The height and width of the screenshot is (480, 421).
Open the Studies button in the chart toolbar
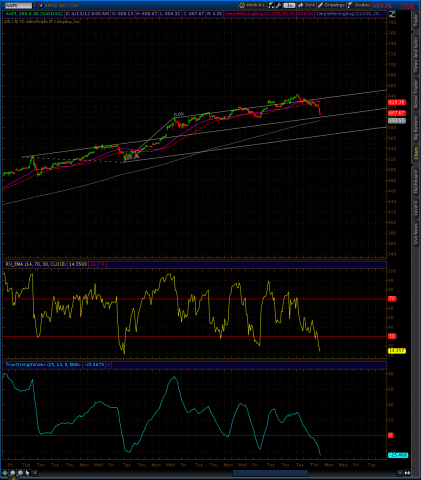click(x=359, y=5)
